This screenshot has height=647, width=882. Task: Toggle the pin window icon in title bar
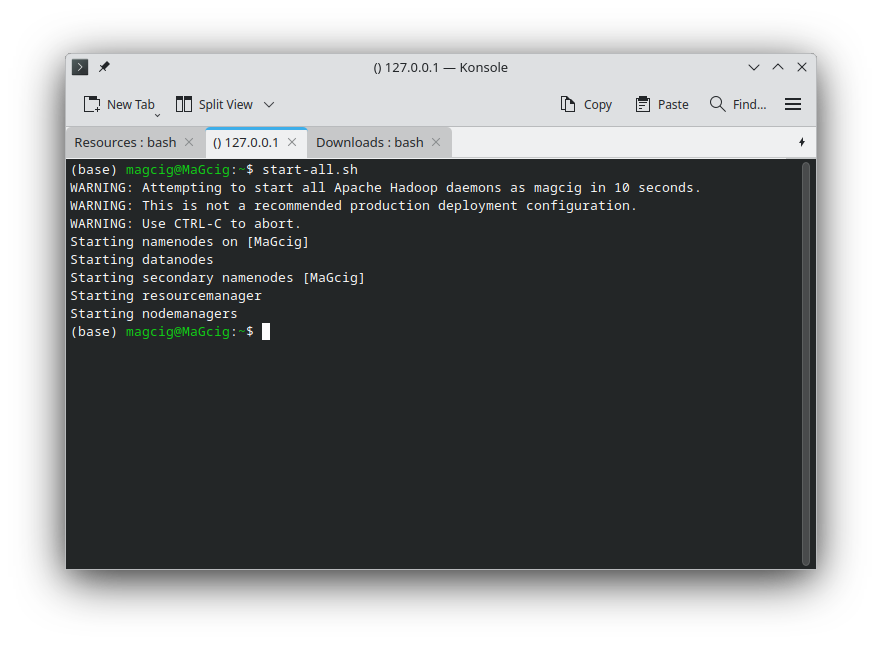click(x=104, y=67)
